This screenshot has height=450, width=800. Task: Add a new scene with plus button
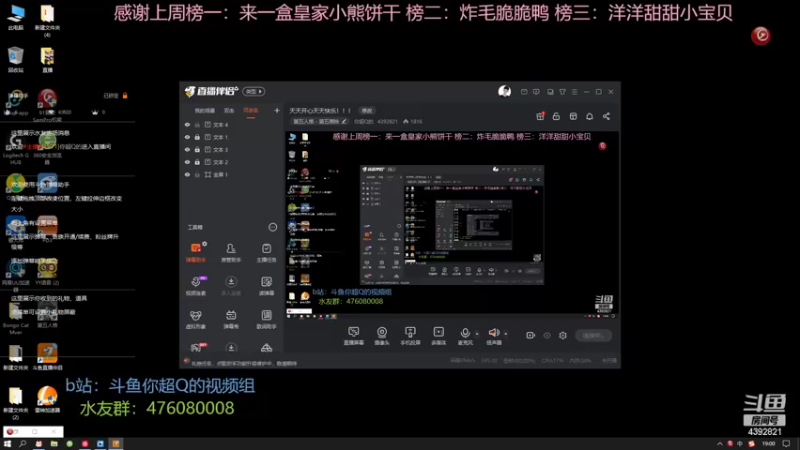coord(277,110)
